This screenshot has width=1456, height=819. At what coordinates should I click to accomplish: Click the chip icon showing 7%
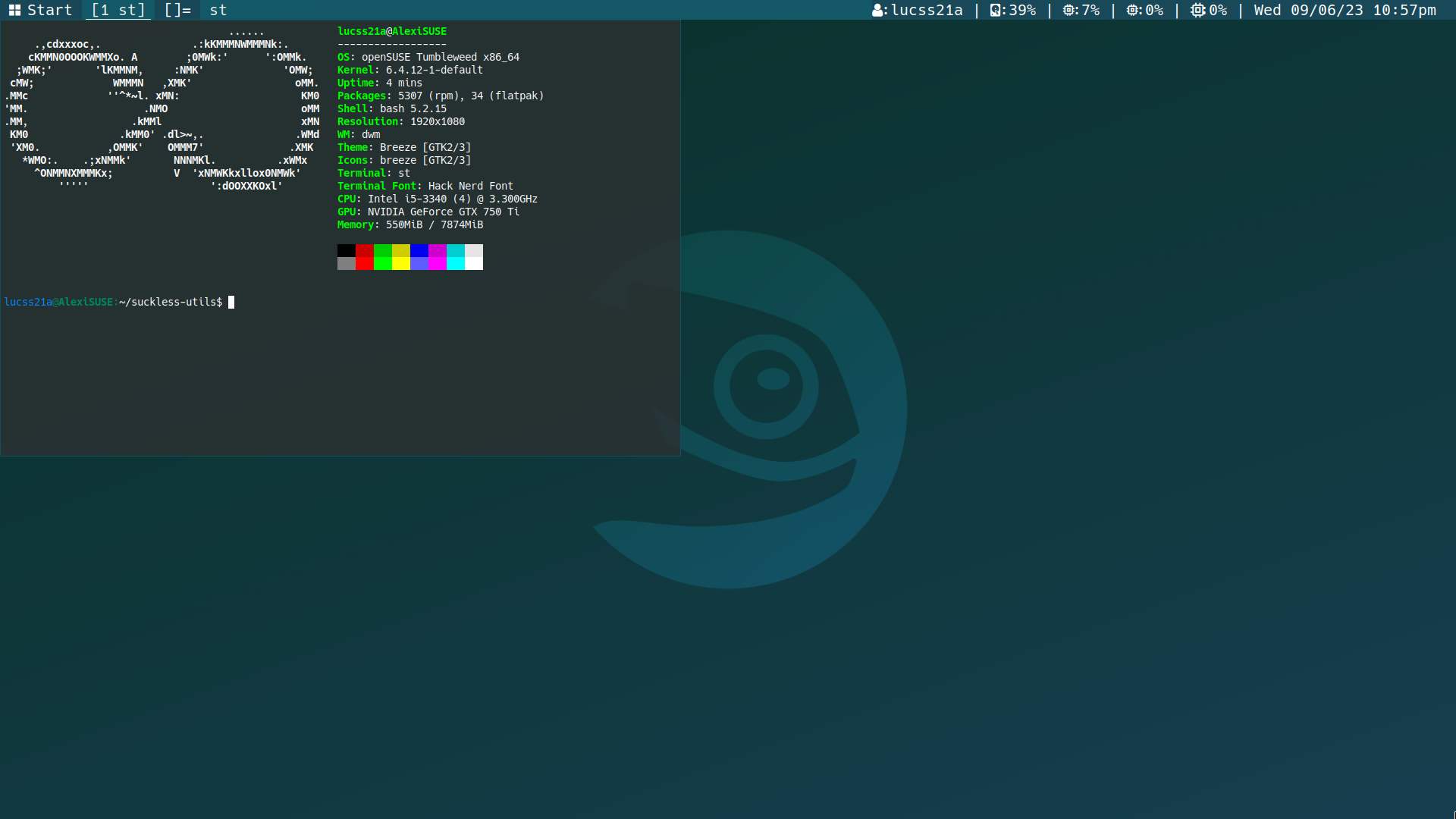pyautogui.click(x=1068, y=10)
